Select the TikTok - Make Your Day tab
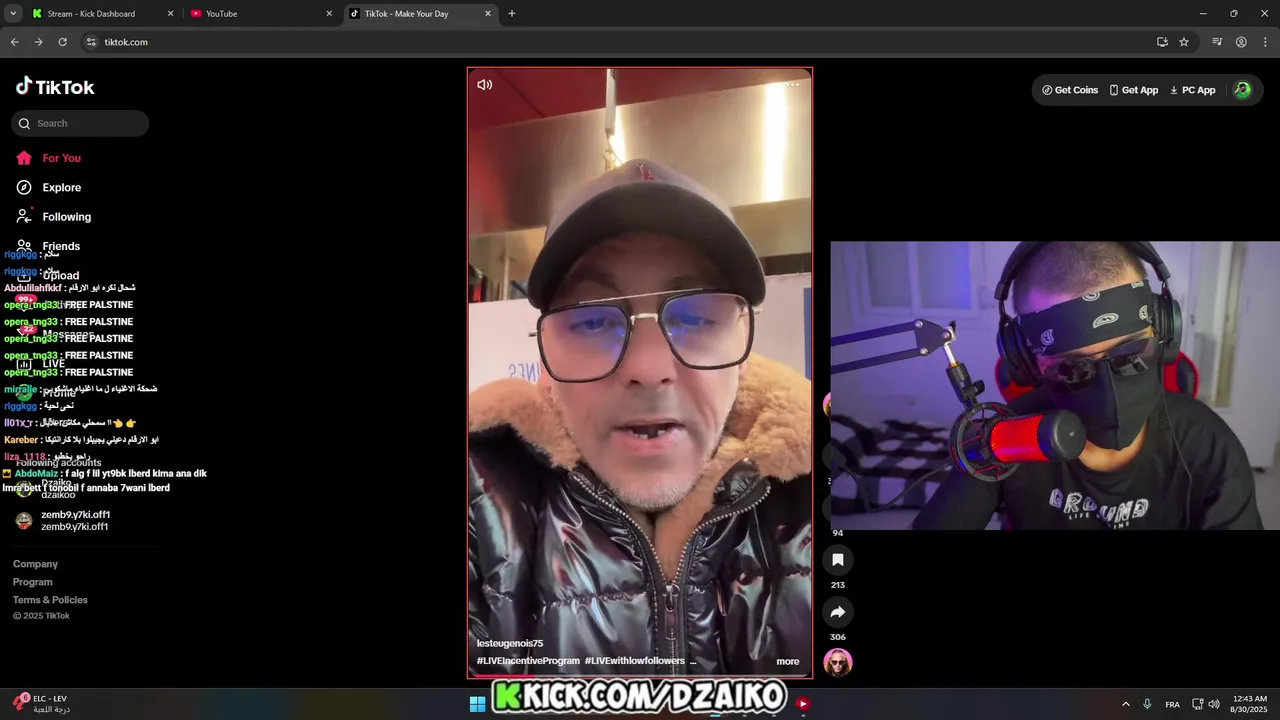This screenshot has width=1280, height=720. click(x=420, y=14)
